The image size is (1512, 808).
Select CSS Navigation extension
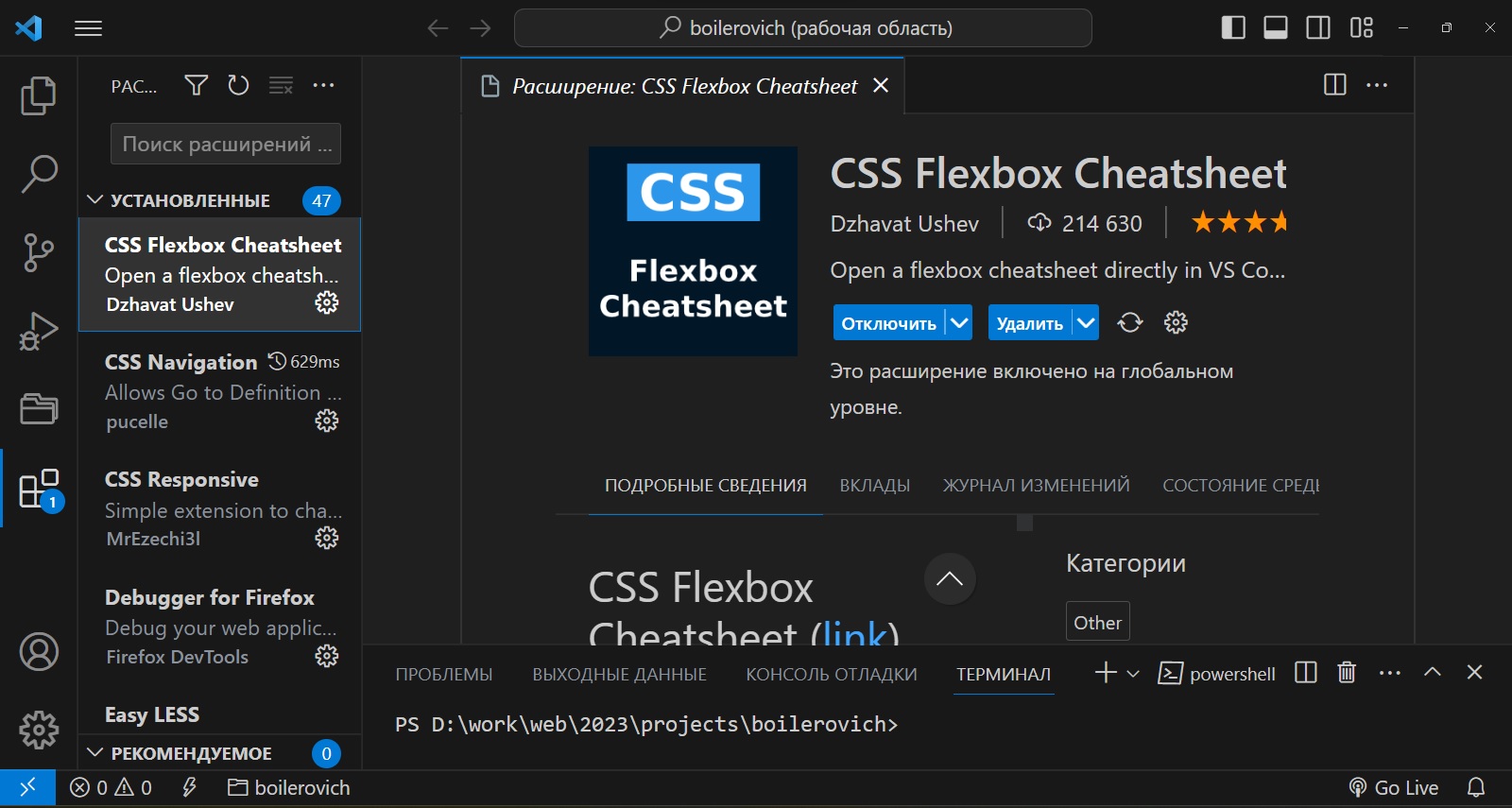pos(219,390)
